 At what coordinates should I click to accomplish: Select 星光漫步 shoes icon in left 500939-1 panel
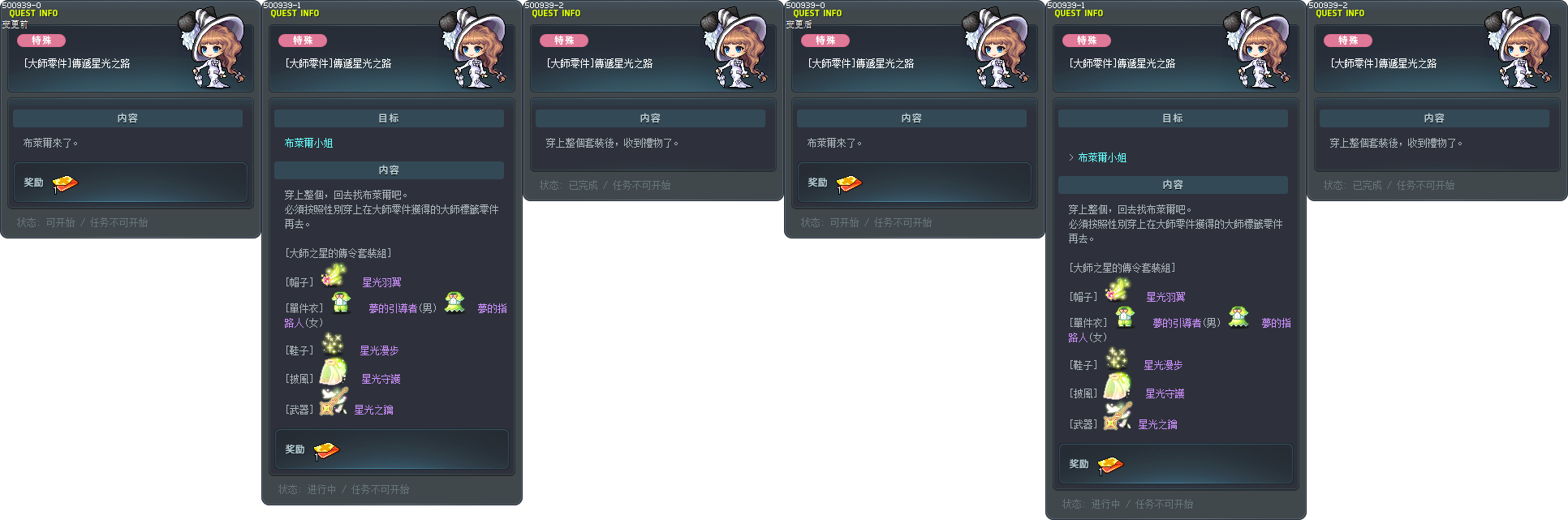click(332, 344)
